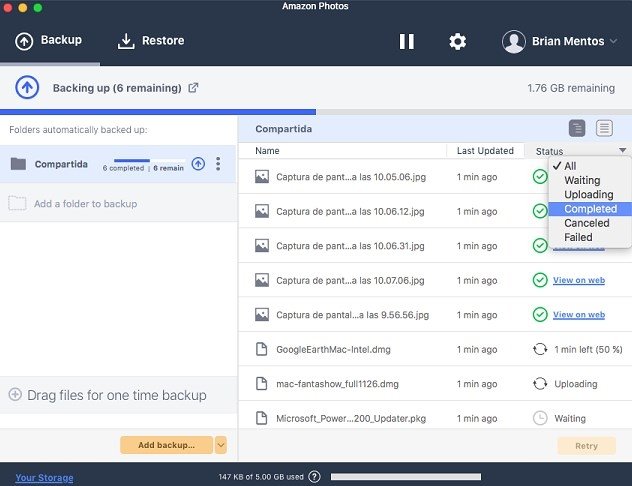Select the Waiting status filter option
Image resolution: width=632 pixels, height=486 pixels.
(x=590, y=180)
